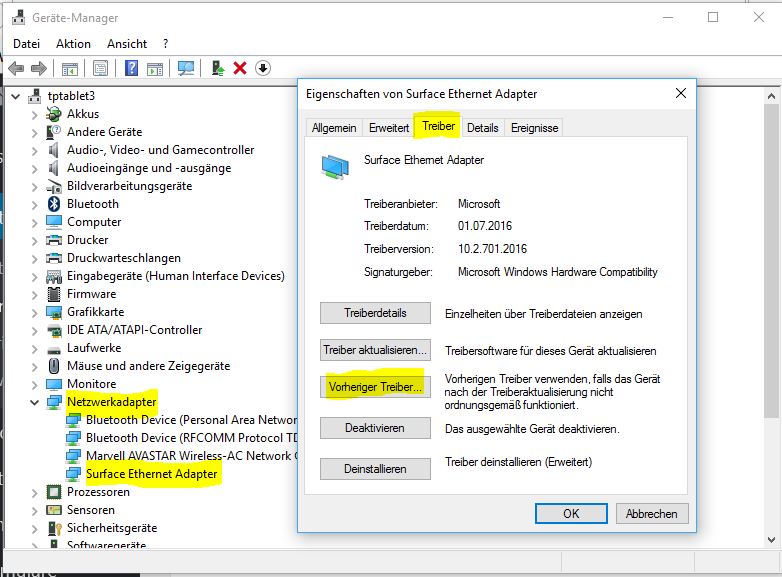Open the Ansicht menu
This screenshot has height=577, width=782.
pos(127,44)
